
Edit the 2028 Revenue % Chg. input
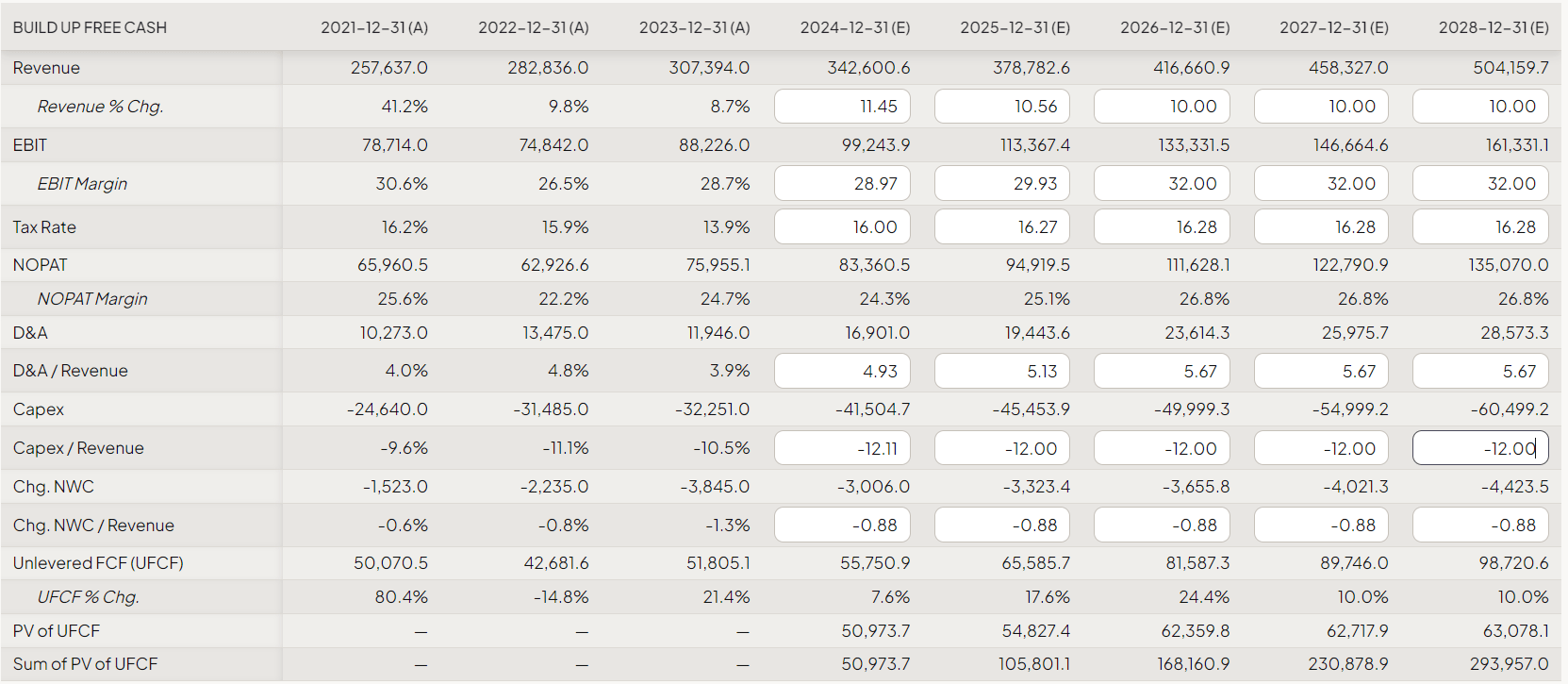tap(1480, 107)
